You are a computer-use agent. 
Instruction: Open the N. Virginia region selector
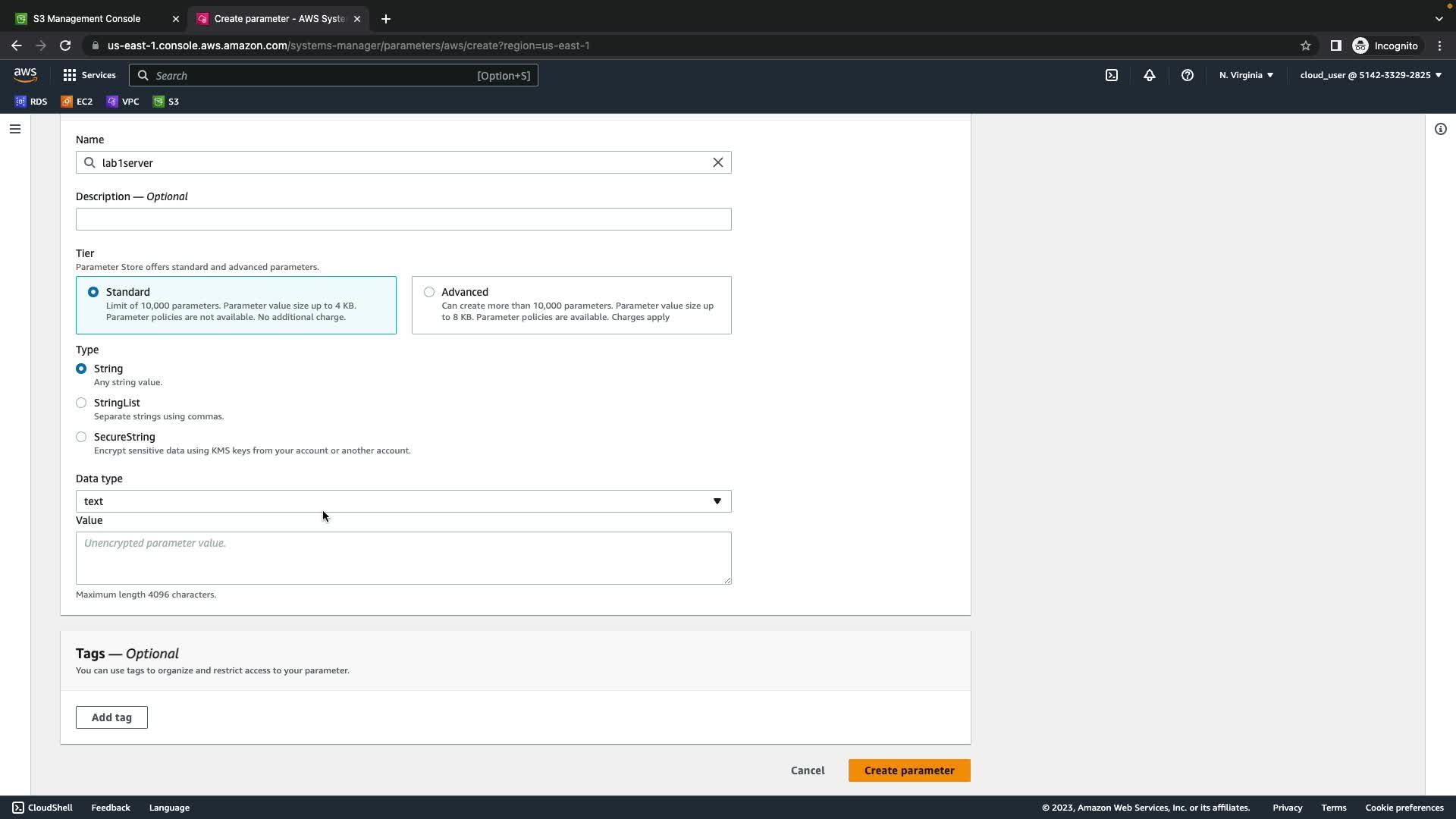pyautogui.click(x=1245, y=75)
